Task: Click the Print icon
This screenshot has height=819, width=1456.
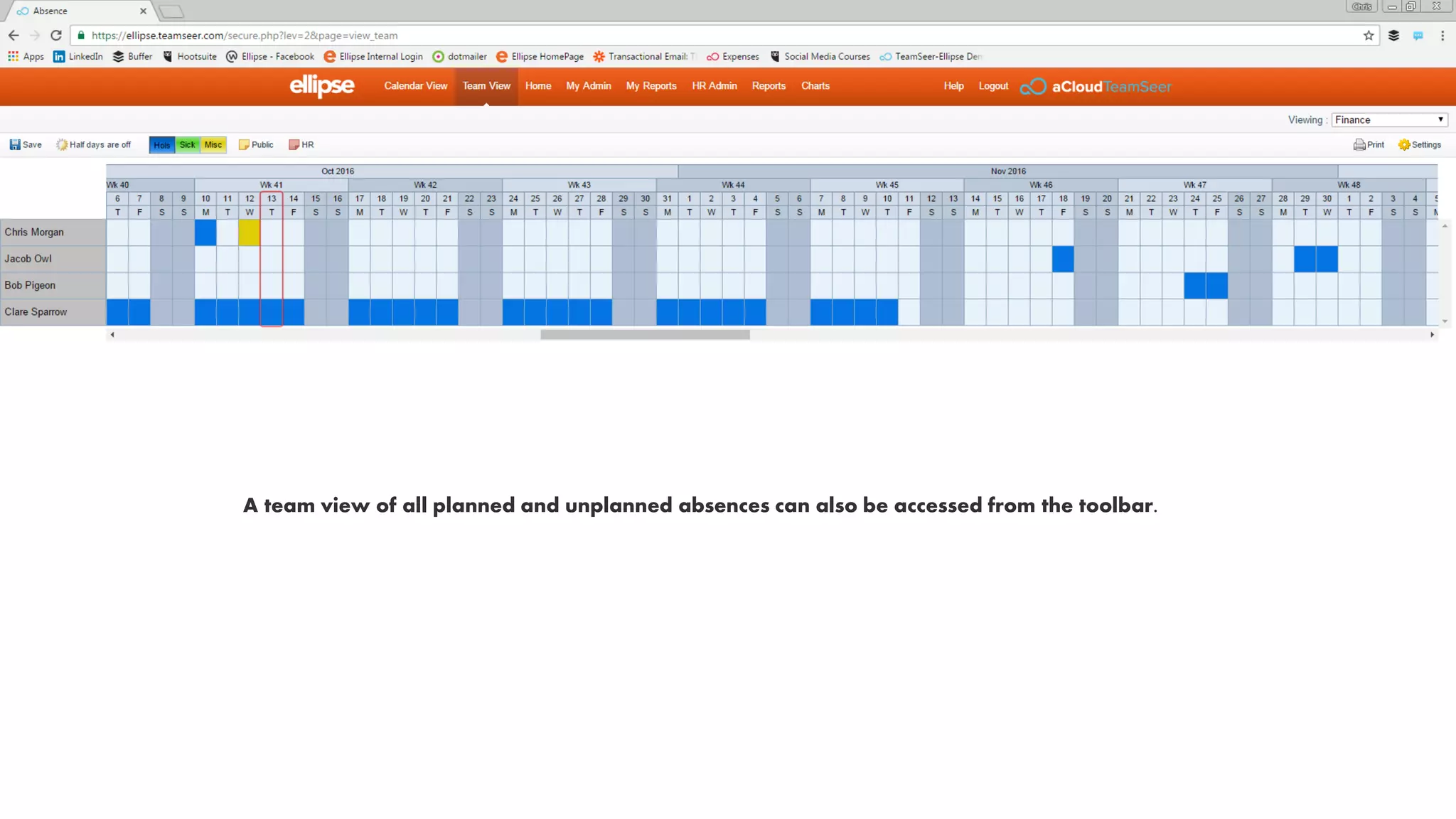Action: click(x=1359, y=145)
